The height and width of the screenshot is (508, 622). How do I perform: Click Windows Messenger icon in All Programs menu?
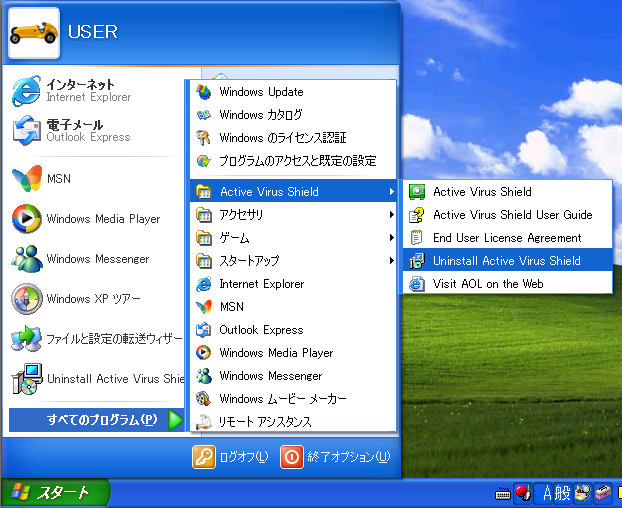(x=204, y=376)
